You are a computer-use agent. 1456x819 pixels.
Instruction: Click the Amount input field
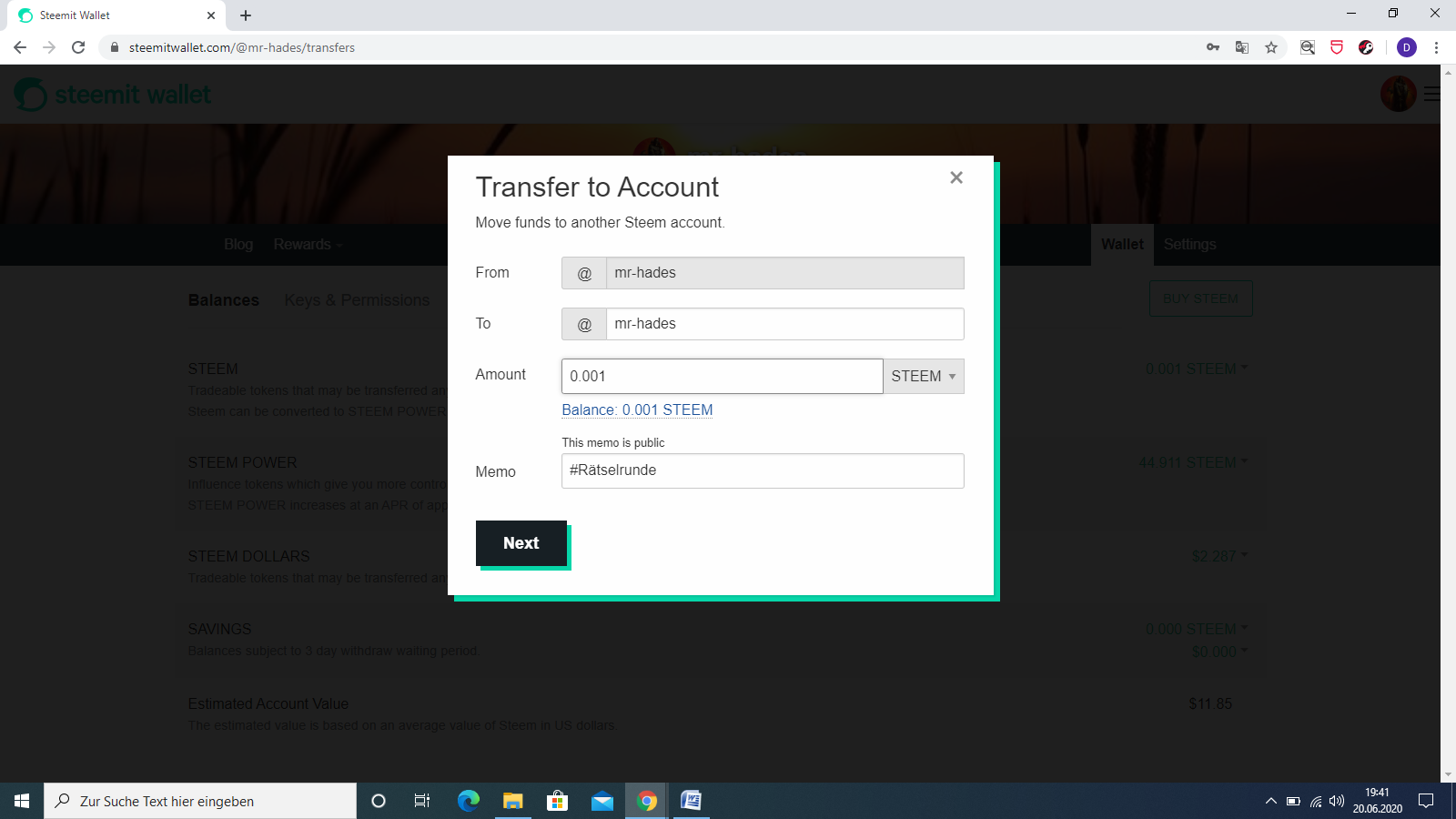pyautogui.click(x=723, y=376)
